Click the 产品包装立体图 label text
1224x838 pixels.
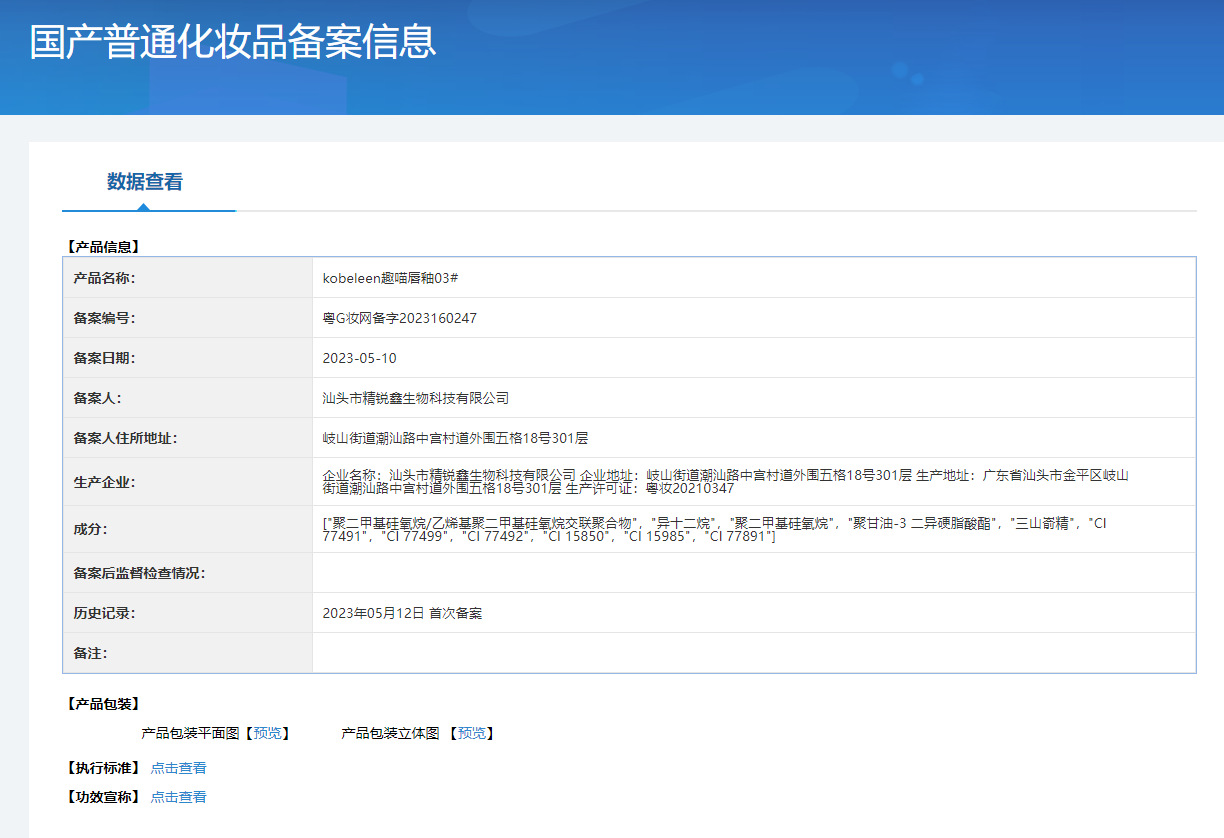[390, 733]
